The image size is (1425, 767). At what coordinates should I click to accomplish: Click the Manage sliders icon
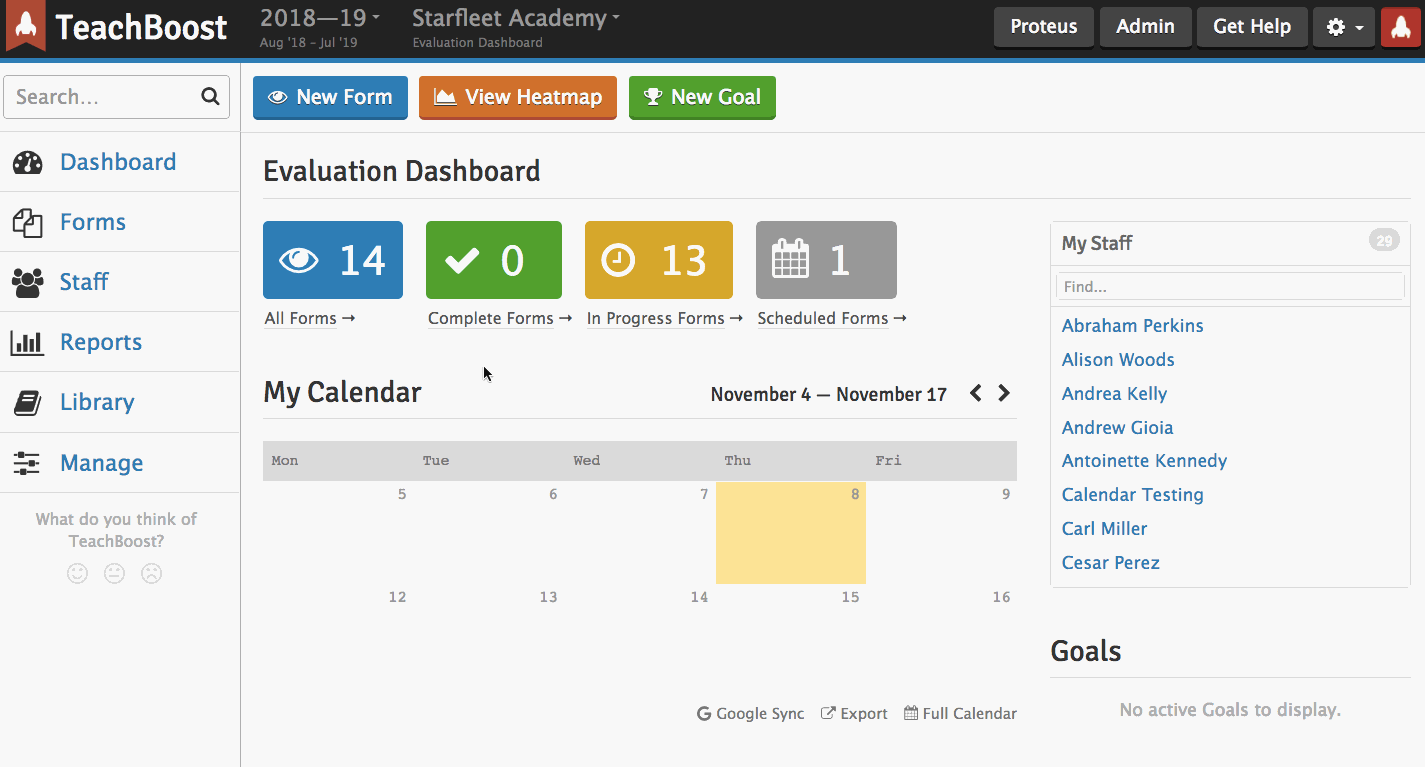point(27,463)
